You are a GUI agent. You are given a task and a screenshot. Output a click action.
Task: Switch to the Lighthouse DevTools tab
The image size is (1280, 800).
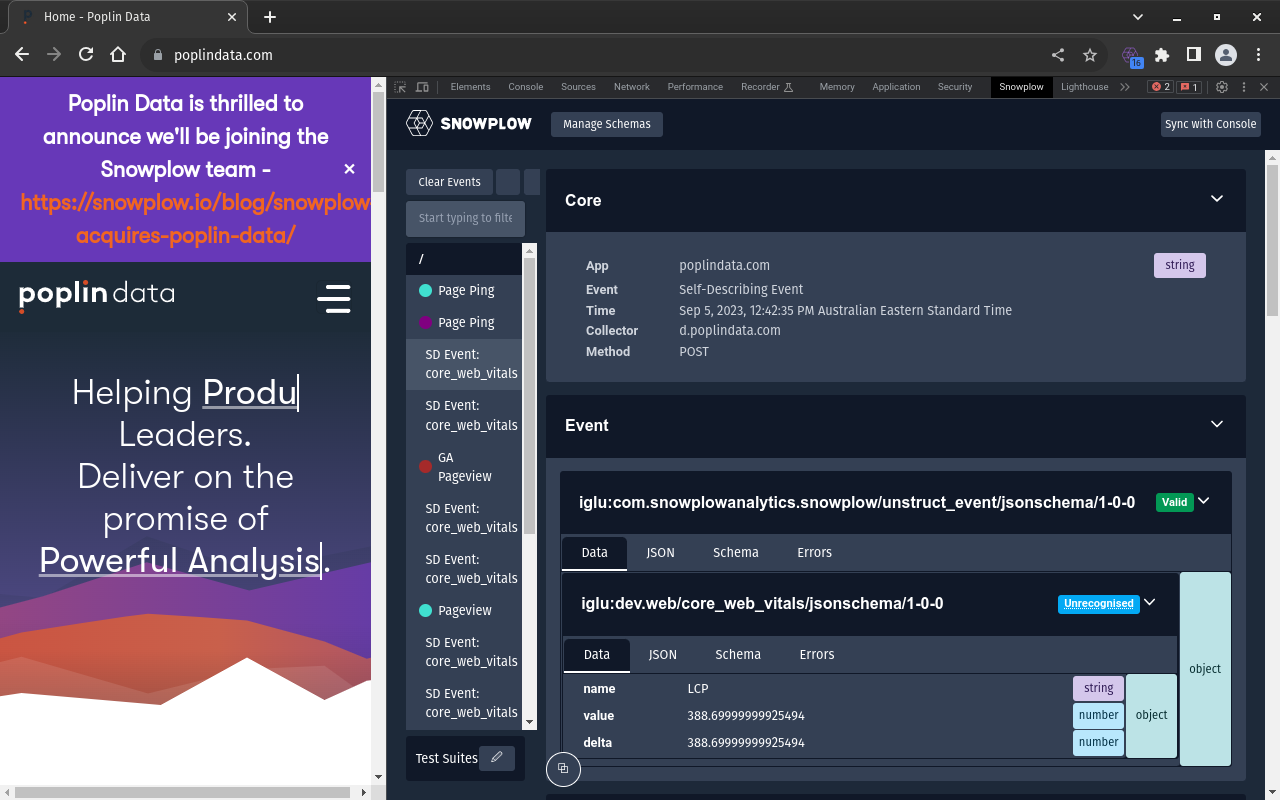point(1084,87)
